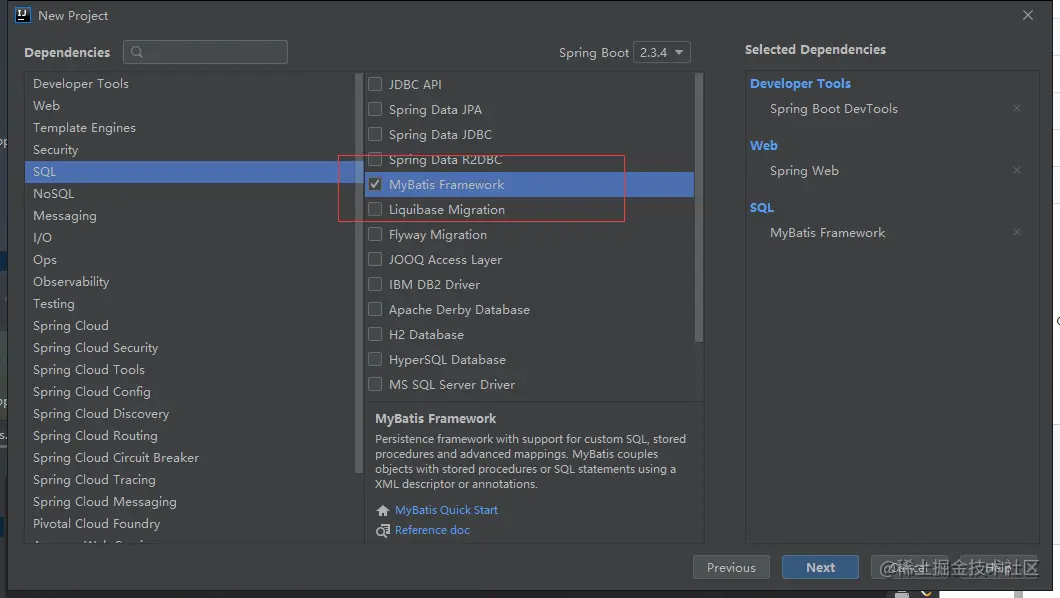Click the Reference doc book icon

pyautogui.click(x=383, y=530)
